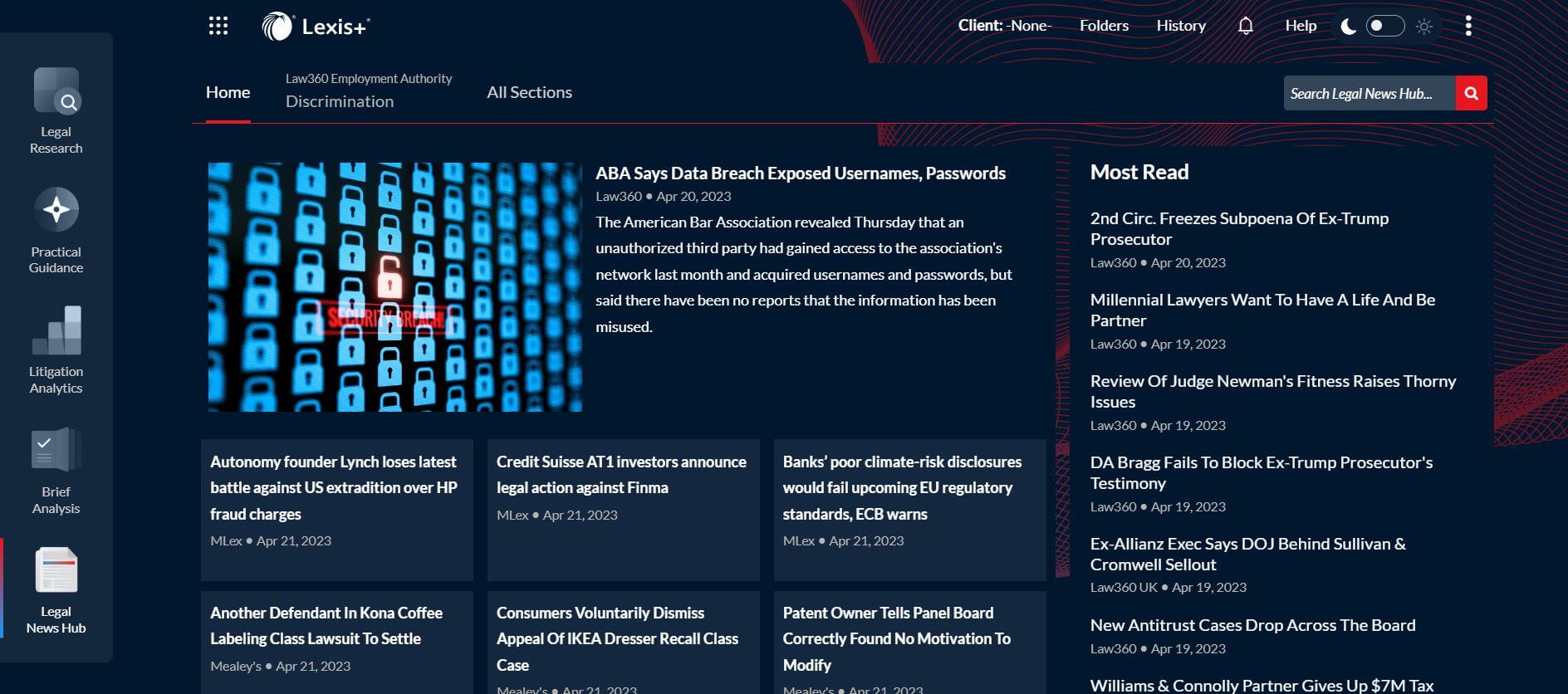Open the notifications bell
This screenshot has height=694, width=1568.
point(1245,26)
